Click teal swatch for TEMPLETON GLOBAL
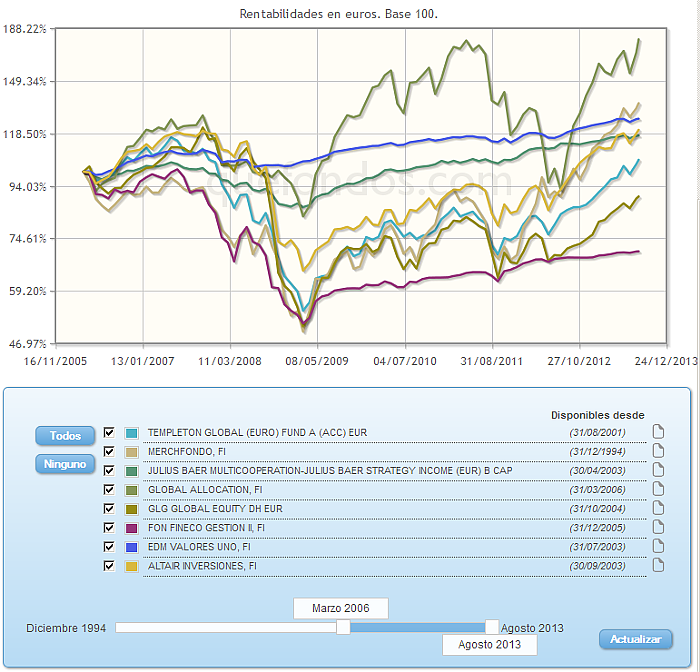The image size is (700, 672). [x=131, y=433]
